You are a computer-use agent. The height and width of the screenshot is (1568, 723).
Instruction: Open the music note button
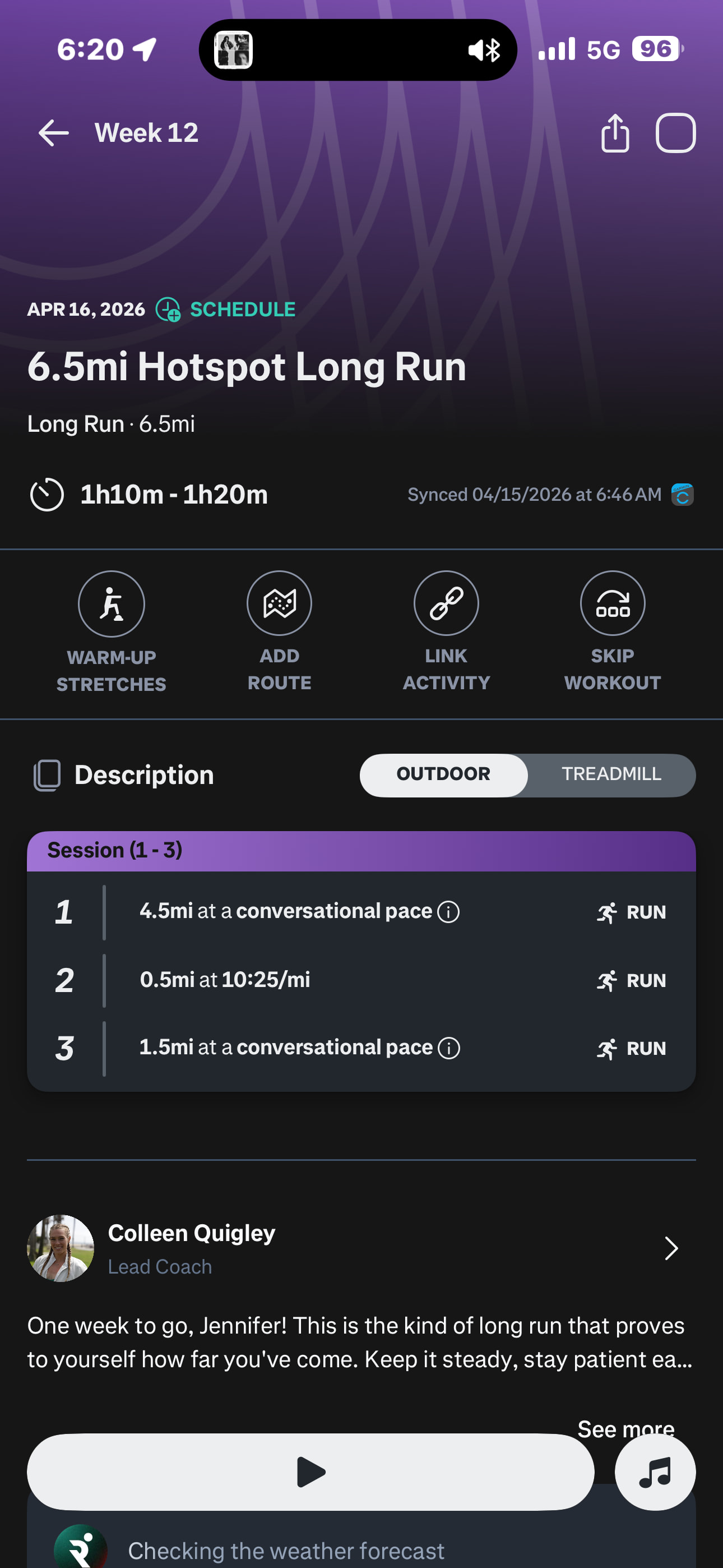655,1473
